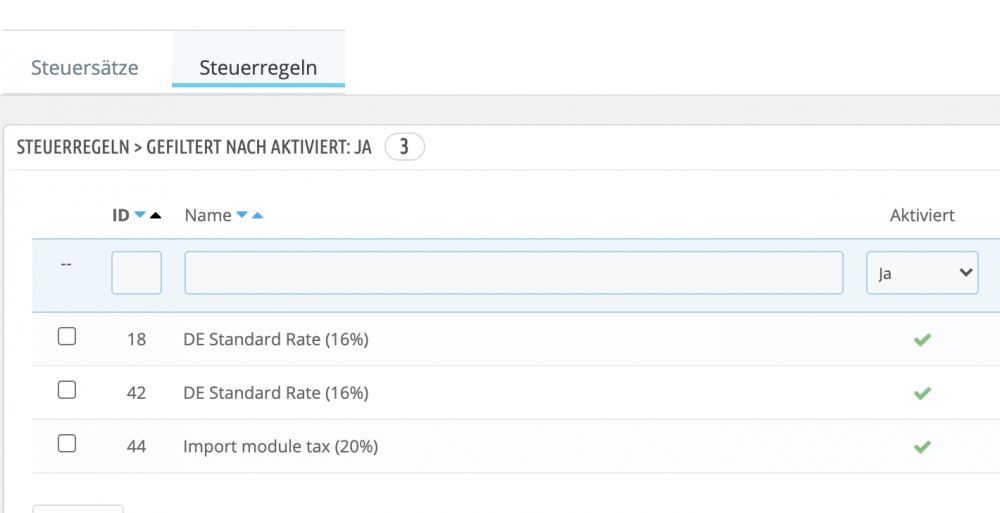Image resolution: width=1000 pixels, height=513 pixels.
Task: Sort ID column descending arrow
Action: coord(140,216)
